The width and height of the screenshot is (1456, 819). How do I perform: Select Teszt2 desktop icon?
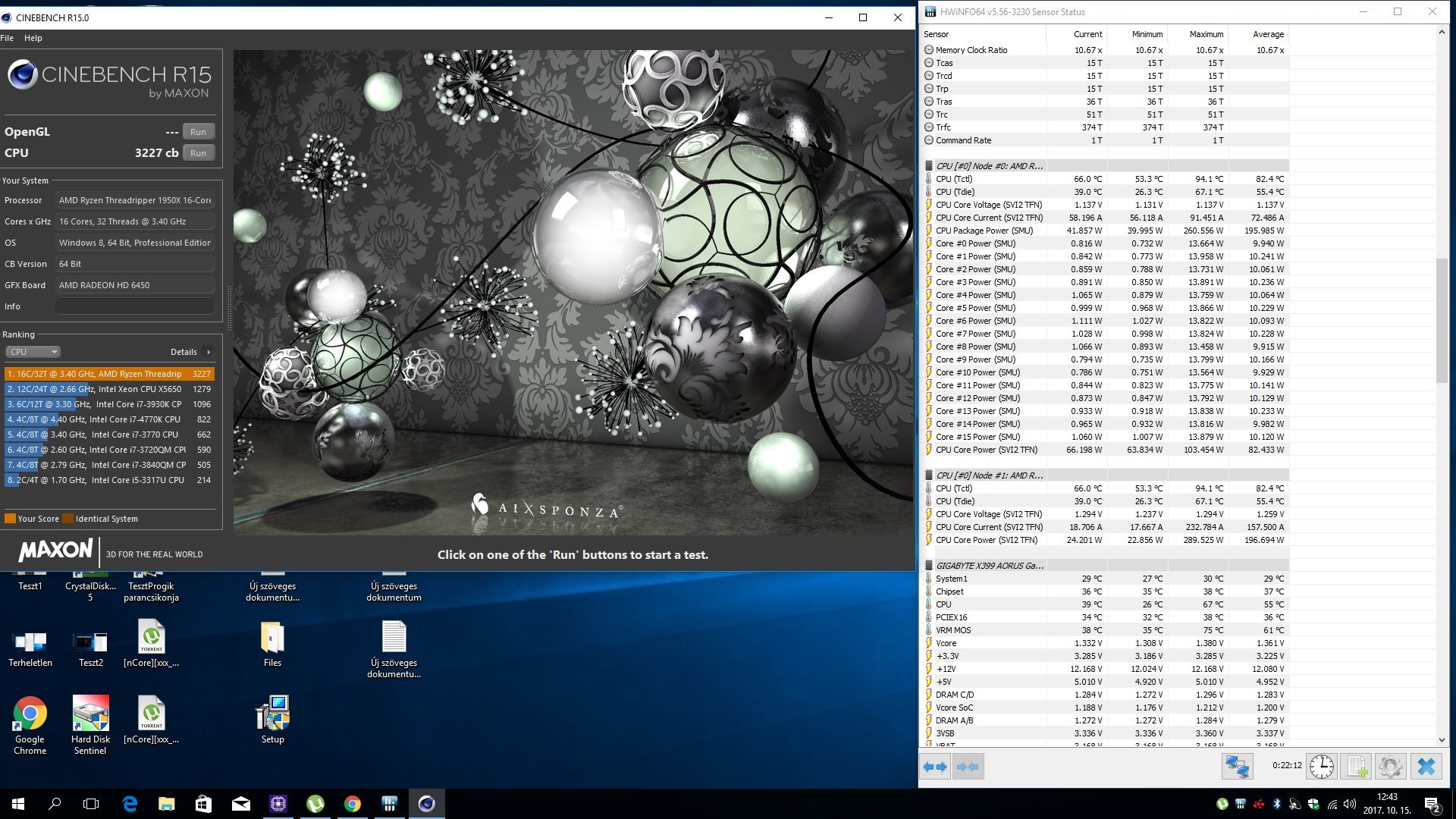point(90,649)
